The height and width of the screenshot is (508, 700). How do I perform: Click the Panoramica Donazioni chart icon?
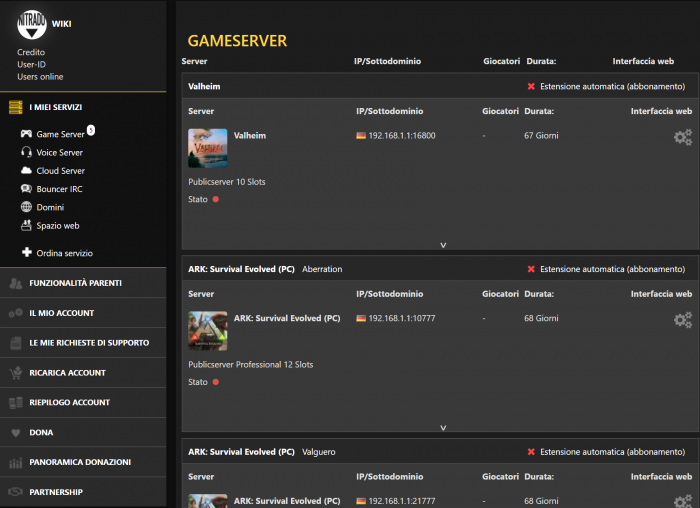[16, 462]
